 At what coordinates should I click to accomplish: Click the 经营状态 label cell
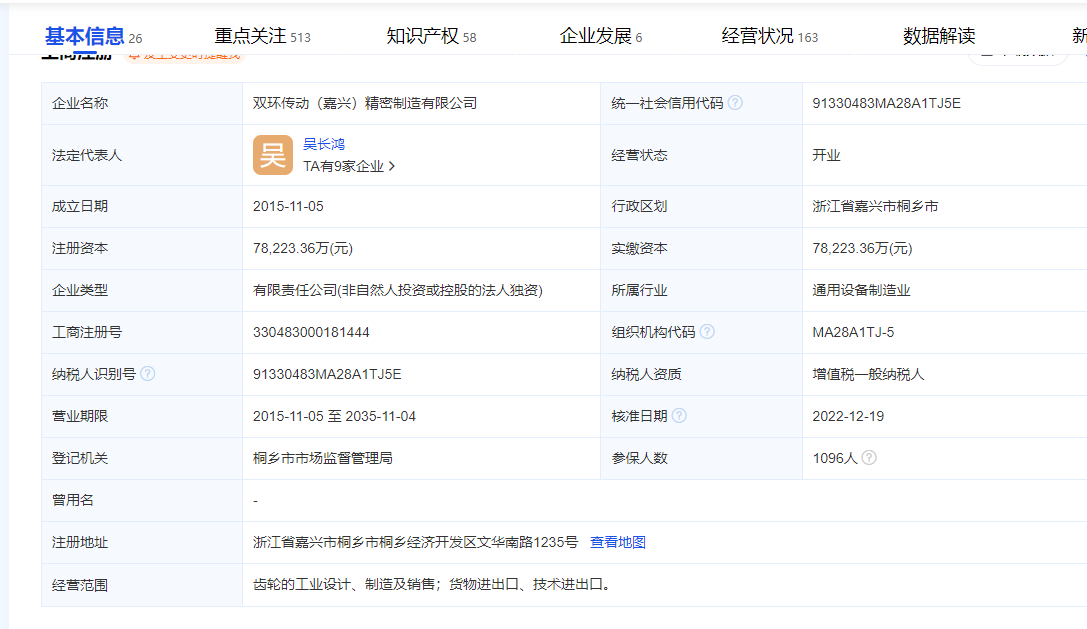click(x=702, y=155)
